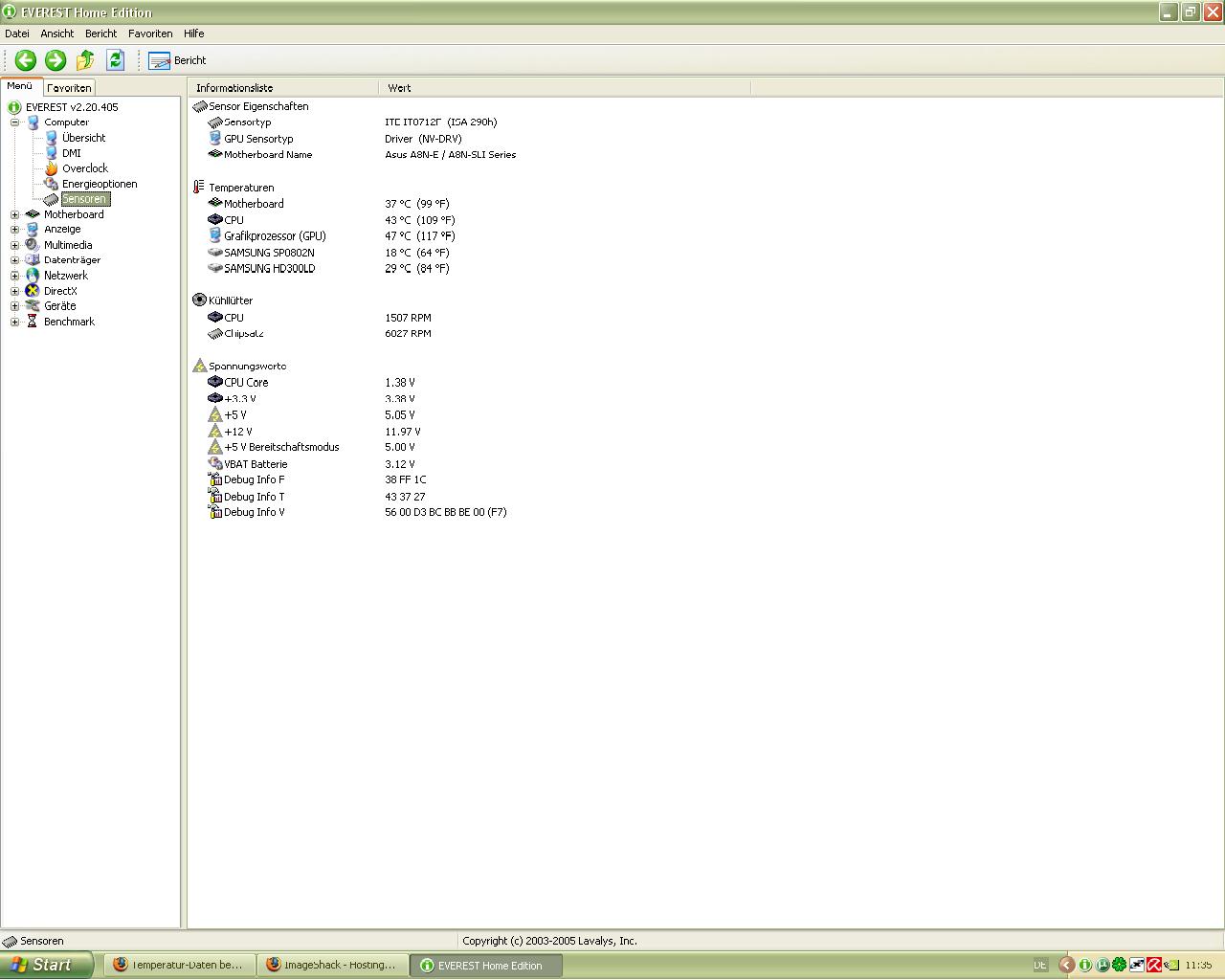
Task: Click the green Back arrow toolbar icon
Action: [26, 60]
